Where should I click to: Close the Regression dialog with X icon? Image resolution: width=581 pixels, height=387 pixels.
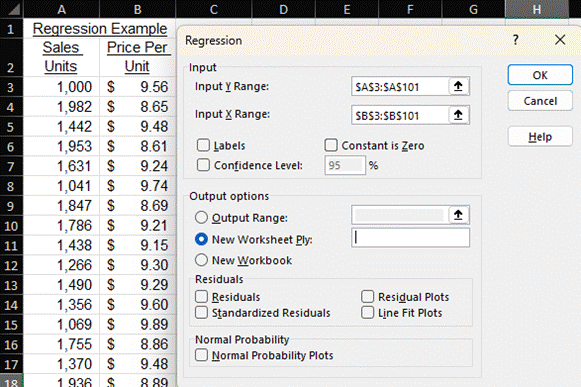click(560, 40)
